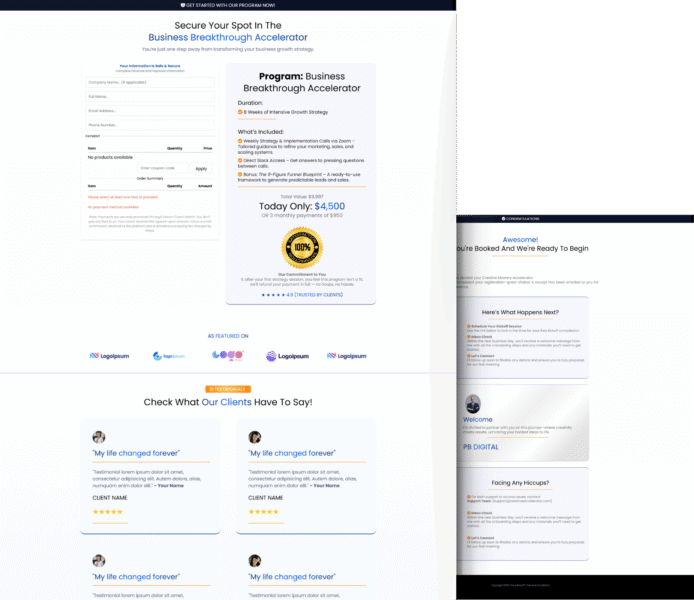Screen dimensions: 694x600
Task: Click the "Today Only: $4,500" price text
Action: [302, 206]
